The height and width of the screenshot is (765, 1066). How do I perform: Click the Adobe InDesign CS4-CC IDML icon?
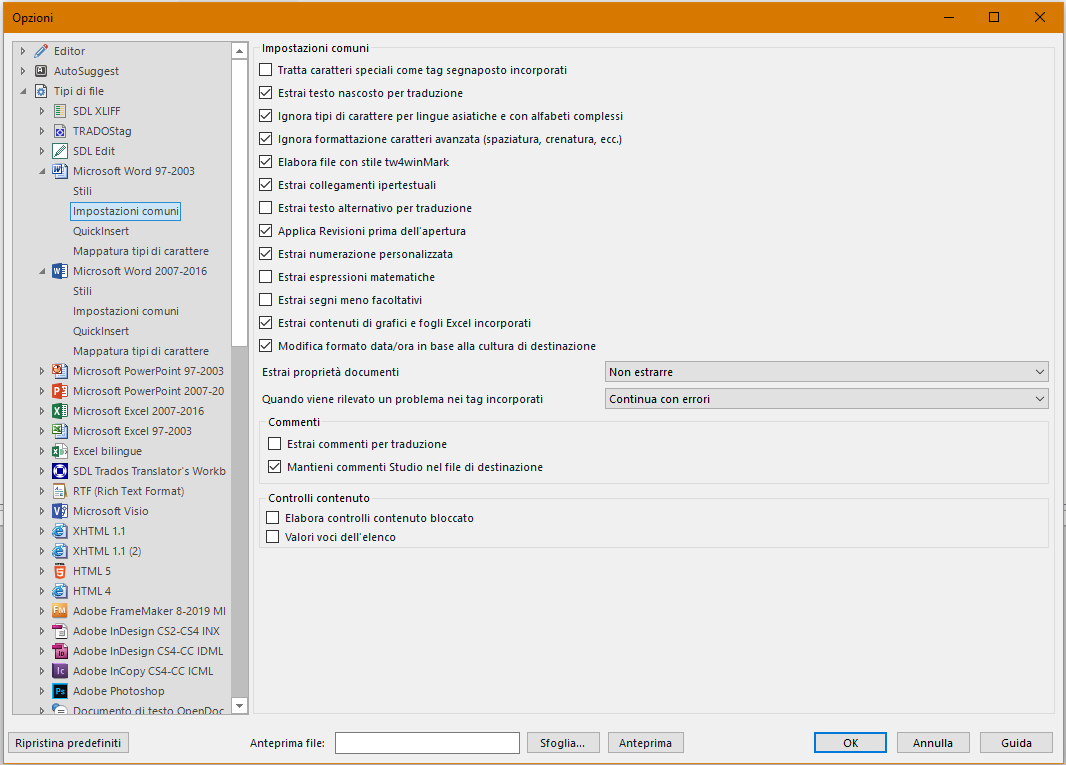pos(60,651)
